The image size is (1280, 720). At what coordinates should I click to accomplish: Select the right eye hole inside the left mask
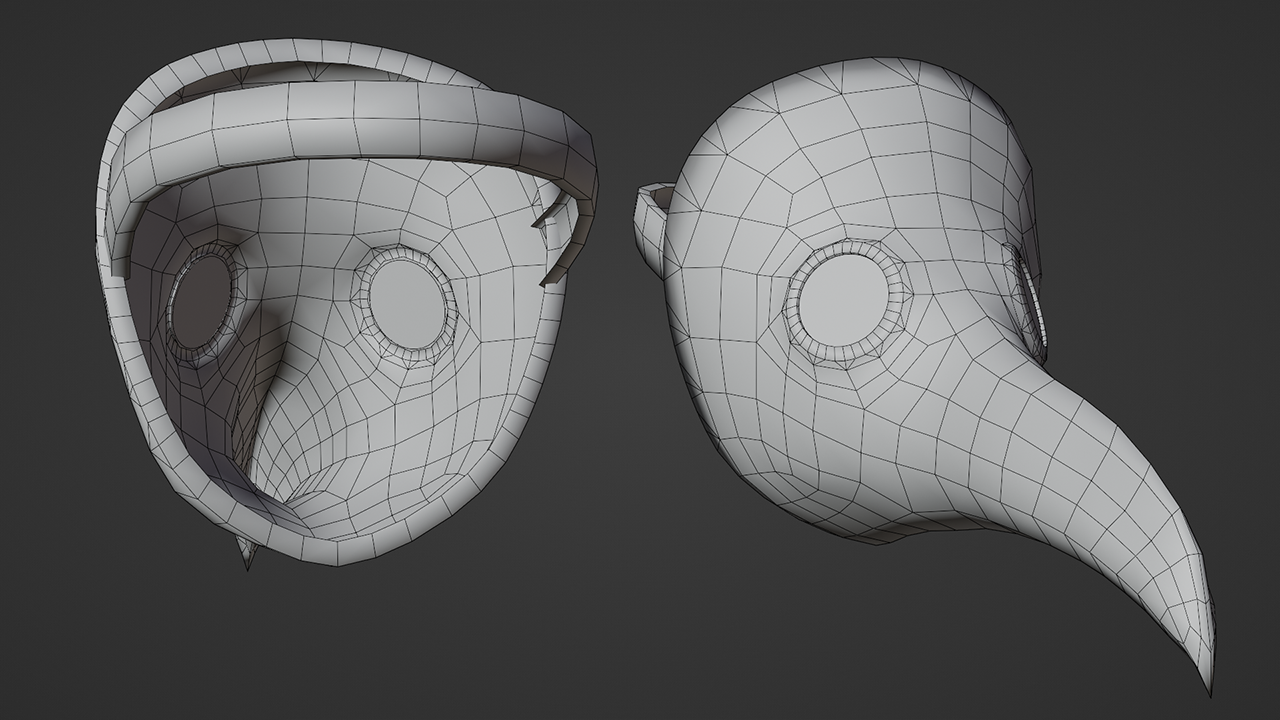pyautogui.click(x=407, y=304)
